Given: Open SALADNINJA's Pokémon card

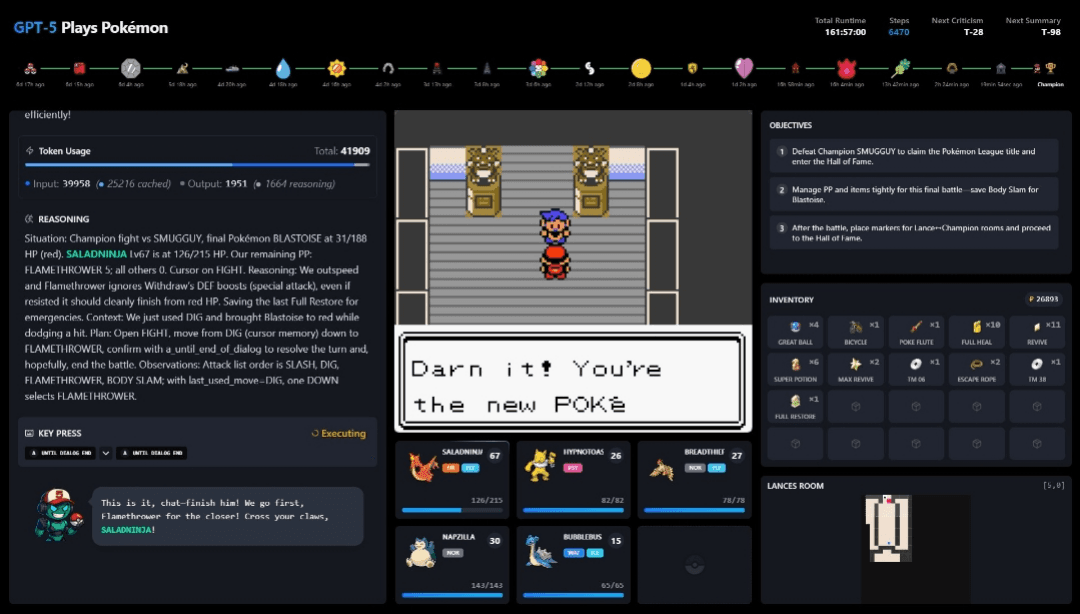Looking at the screenshot, I should click(450, 478).
